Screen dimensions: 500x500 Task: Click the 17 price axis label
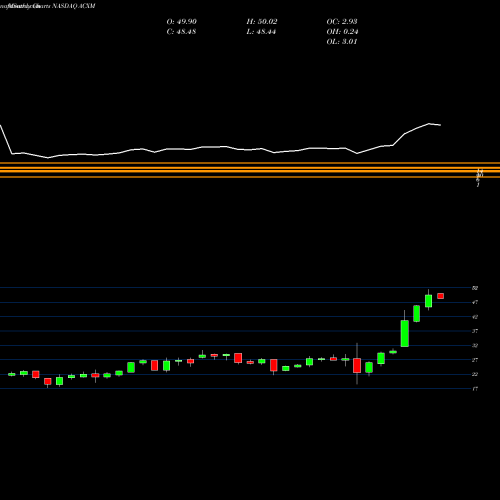click(475, 389)
